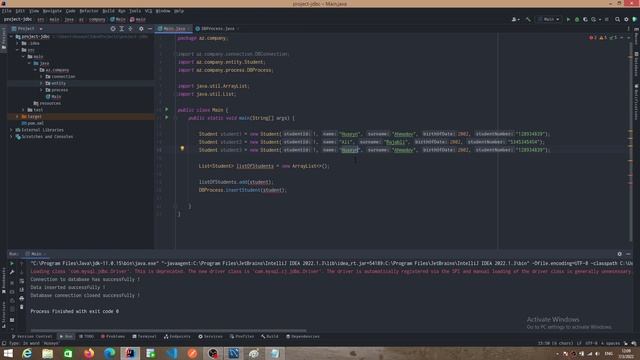Switch to DBProcess.java editor tab

217,29
